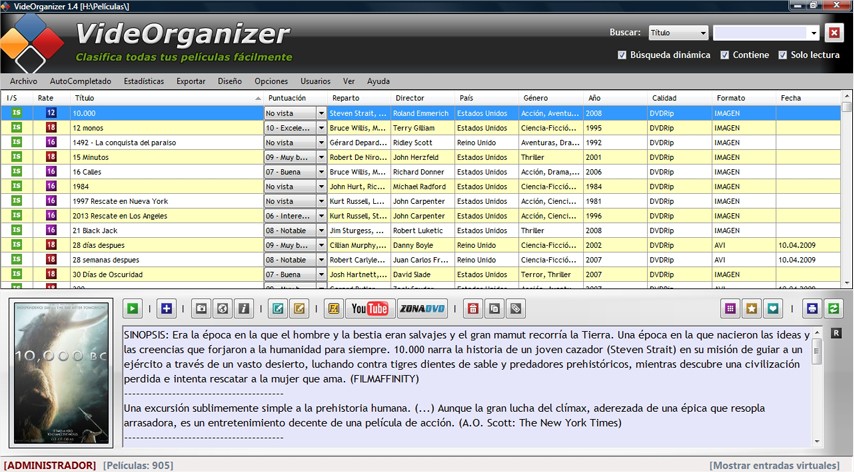The image size is (854, 472).
Task: Open the Estadísticas menu
Action: tap(144, 81)
